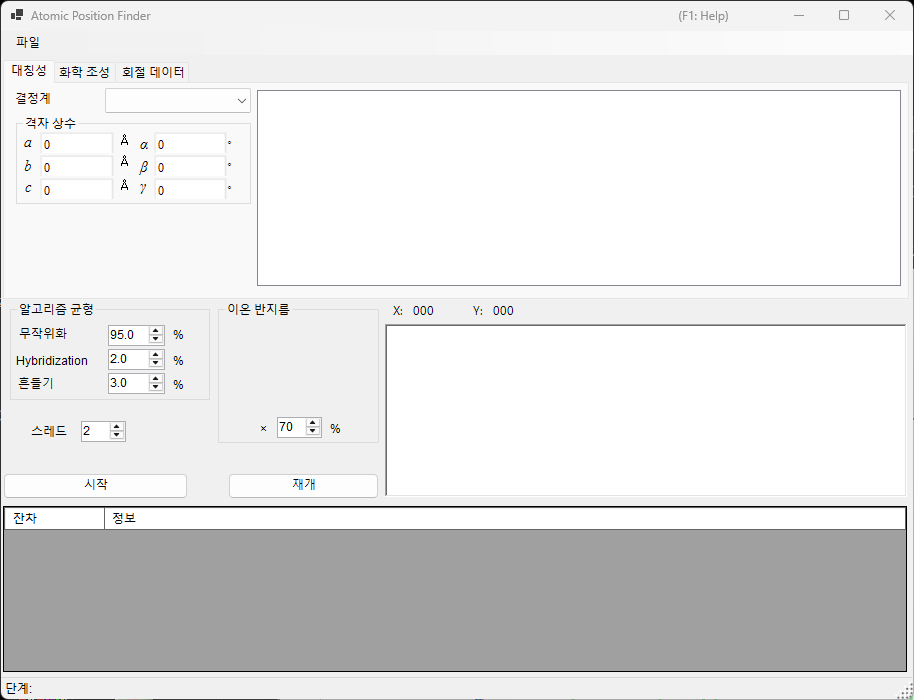Click the 이온 반지름 70 value field
914x700 pixels.
click(x=292, y=427)
